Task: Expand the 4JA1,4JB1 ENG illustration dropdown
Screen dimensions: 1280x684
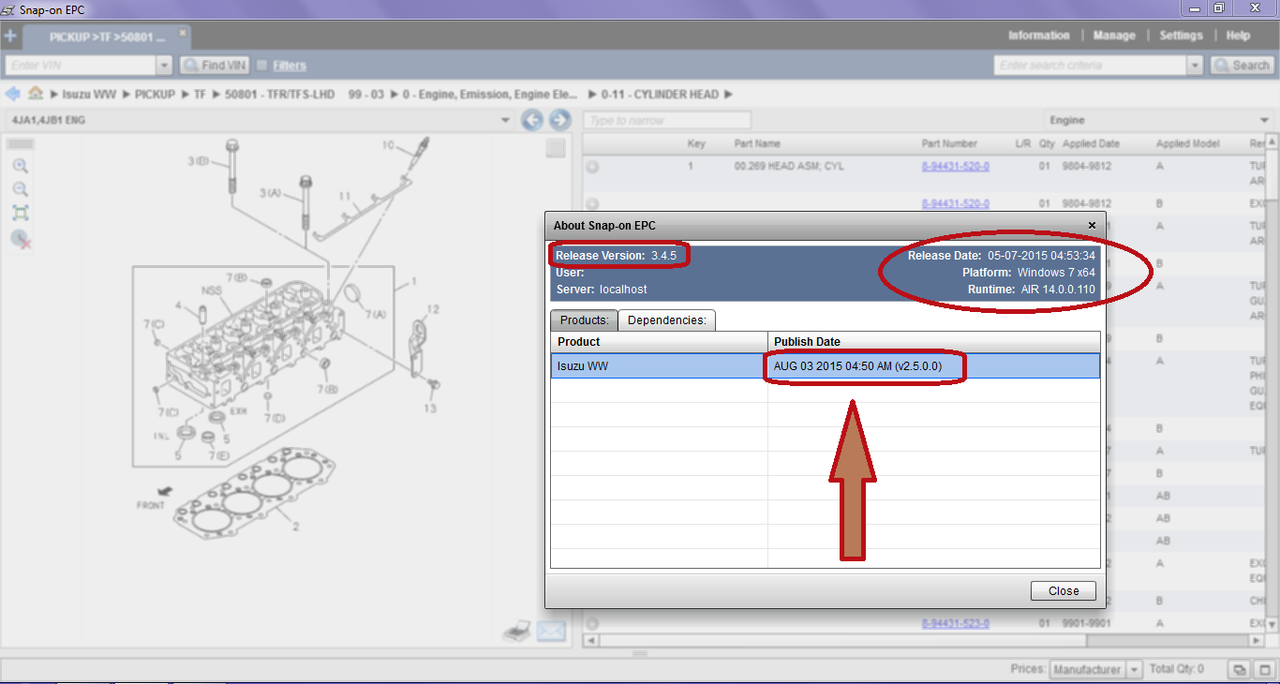Action: coord(507,121)
